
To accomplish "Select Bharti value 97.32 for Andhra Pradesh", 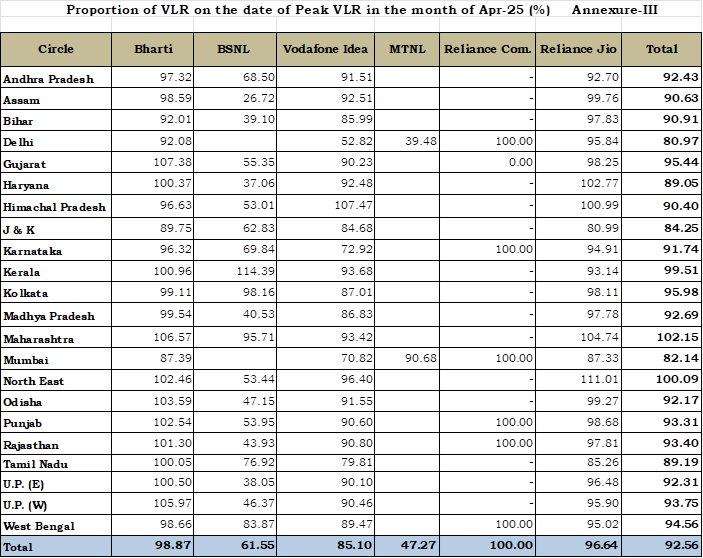I will [x=176, y=77].
